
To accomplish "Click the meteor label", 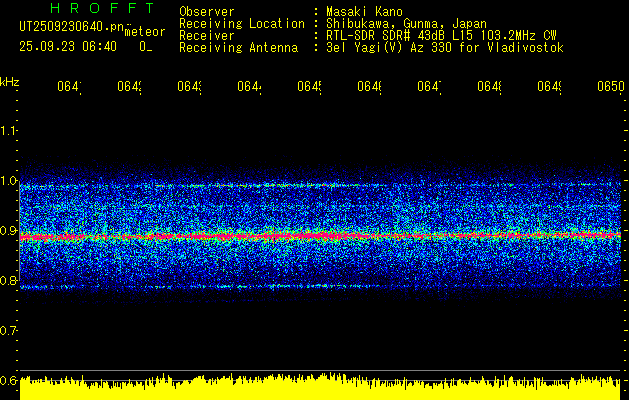I will [144, 32].
